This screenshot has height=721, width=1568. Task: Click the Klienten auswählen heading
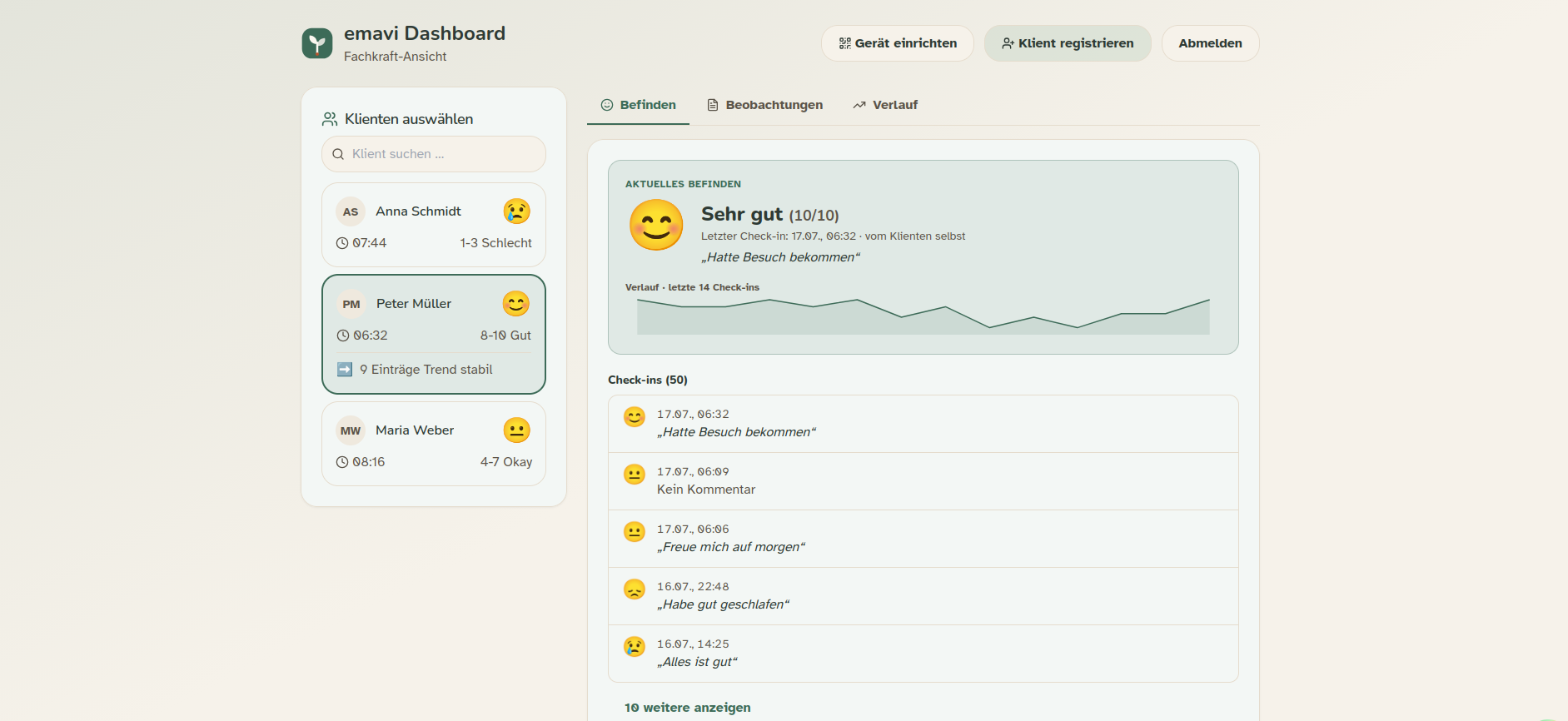(x=409, y=119)
